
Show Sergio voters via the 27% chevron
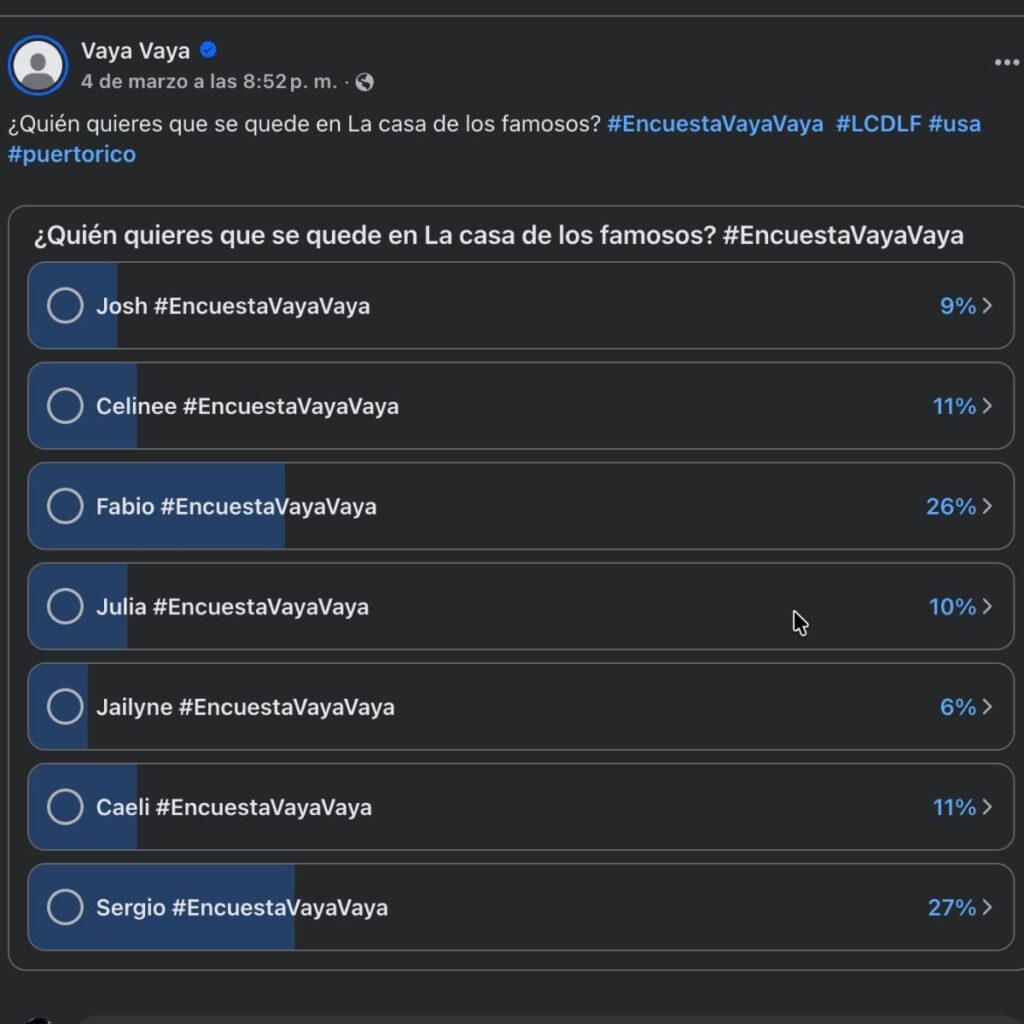pos(987,907)
